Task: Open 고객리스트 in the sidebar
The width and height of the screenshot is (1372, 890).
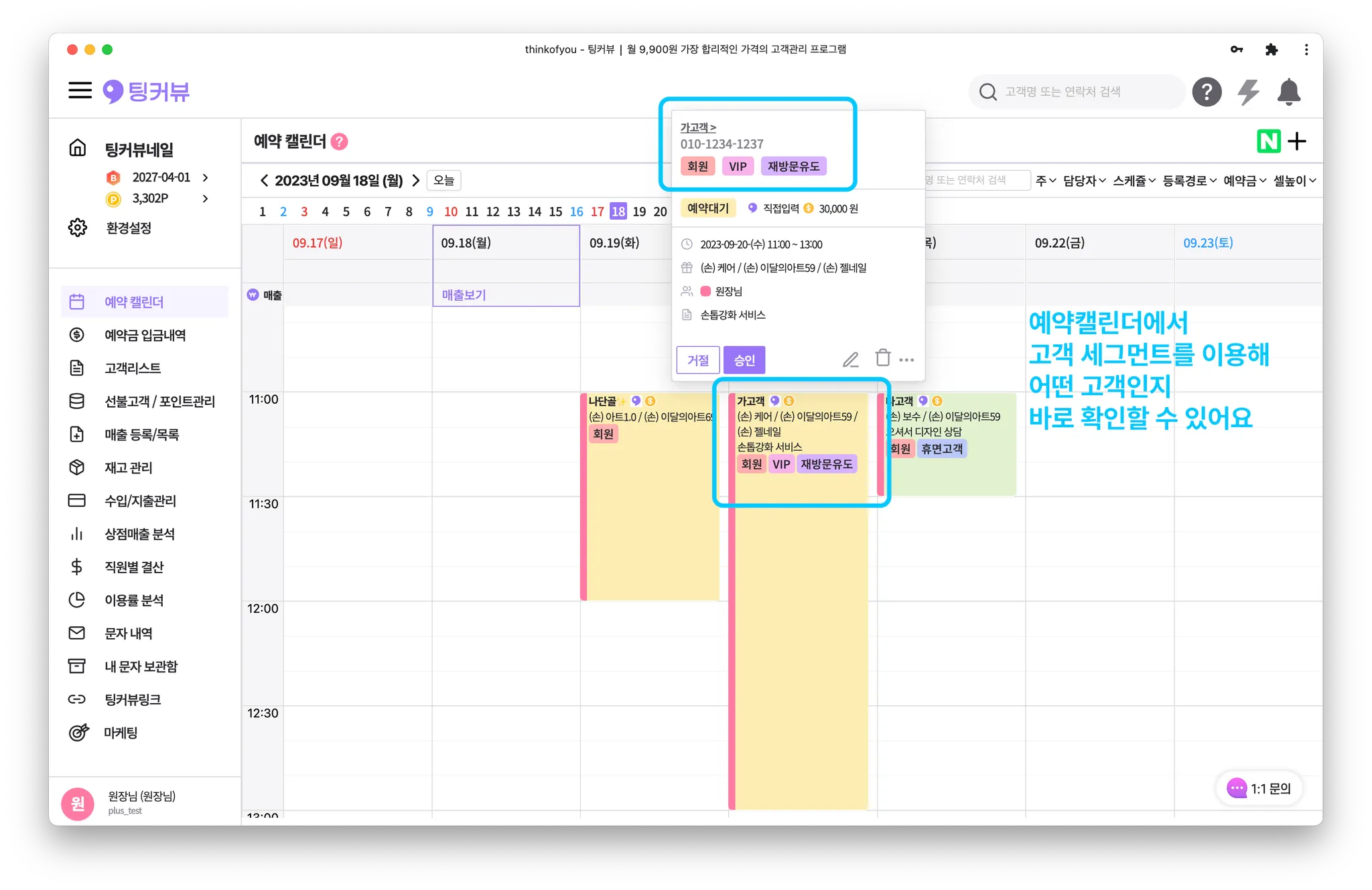Action: pyautogui.click(x=133, y=368)
